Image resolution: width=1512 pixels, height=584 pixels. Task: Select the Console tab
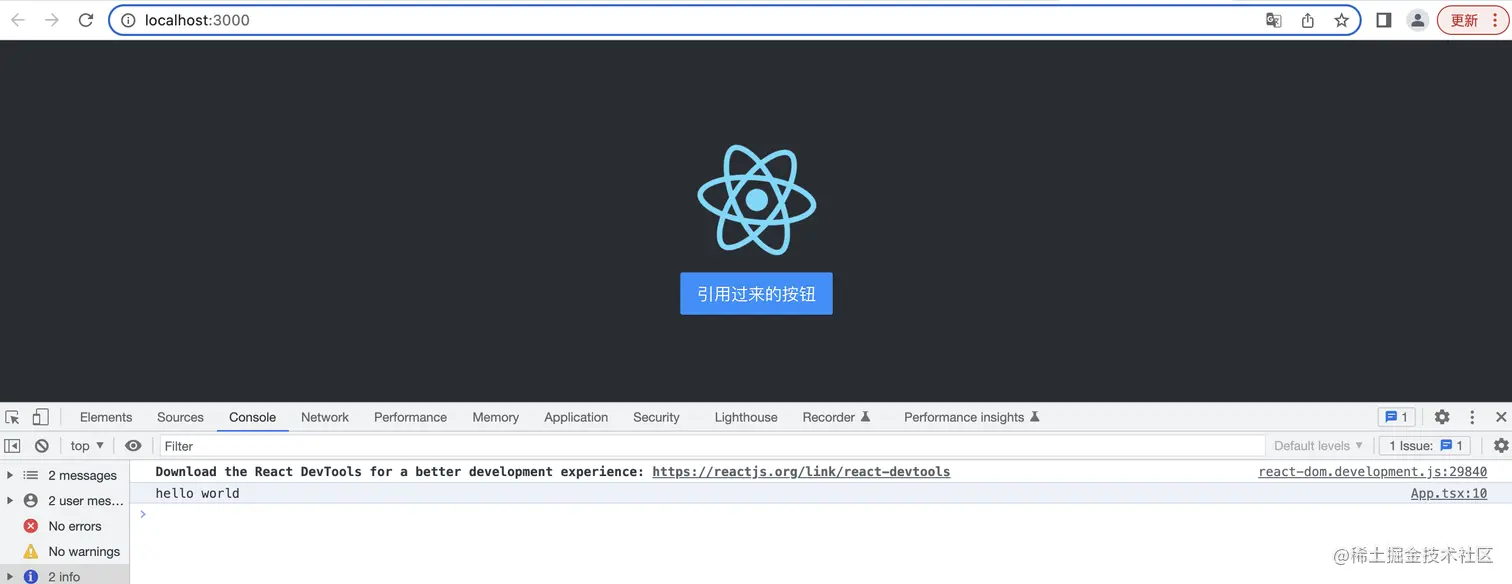pos(252,417)
